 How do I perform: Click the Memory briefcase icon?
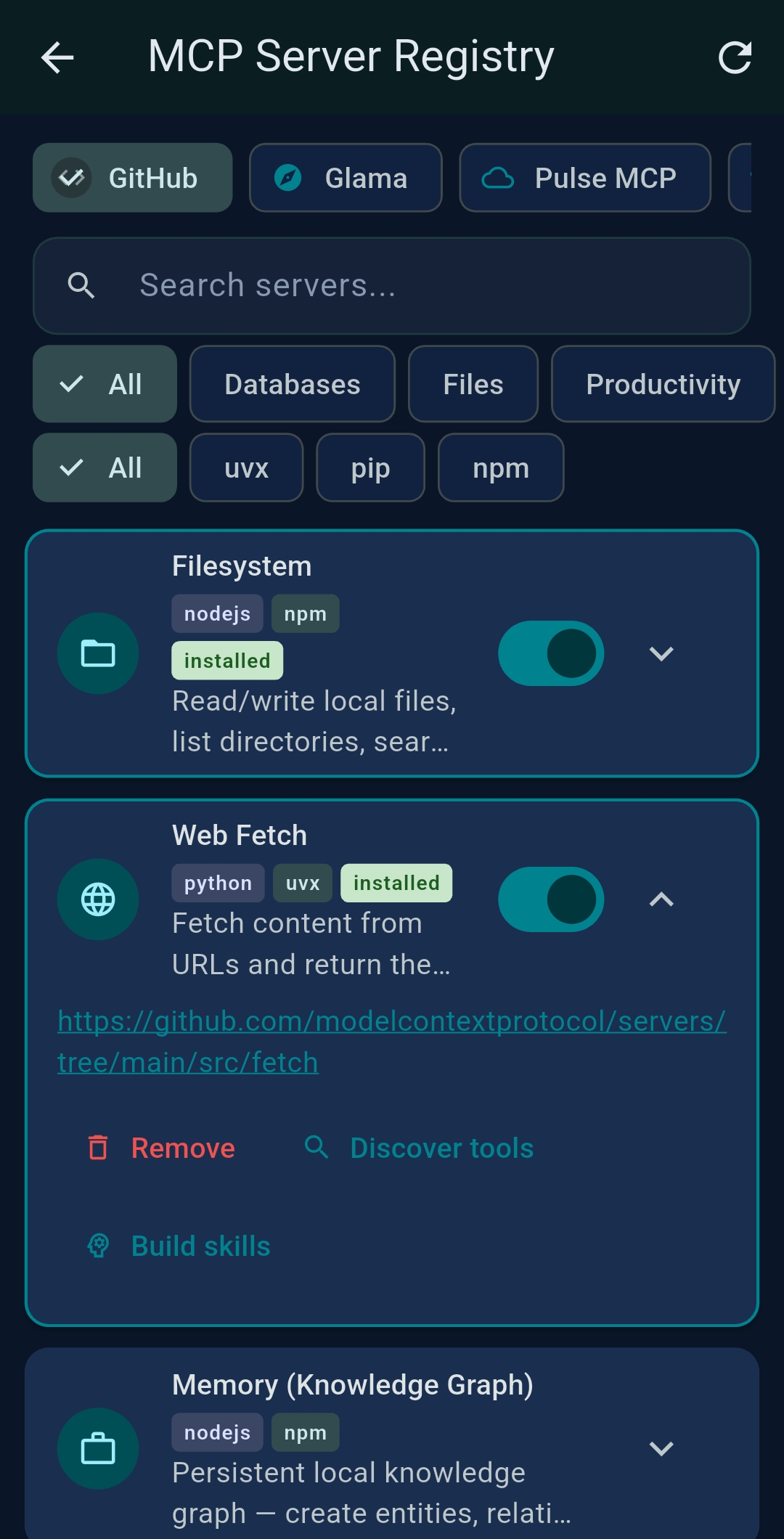tap(98, 1448)
